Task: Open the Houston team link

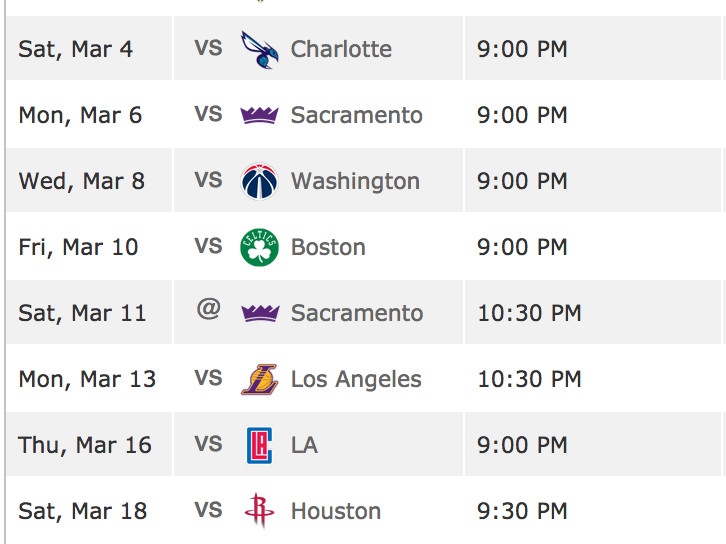Action: coord(336,511)
